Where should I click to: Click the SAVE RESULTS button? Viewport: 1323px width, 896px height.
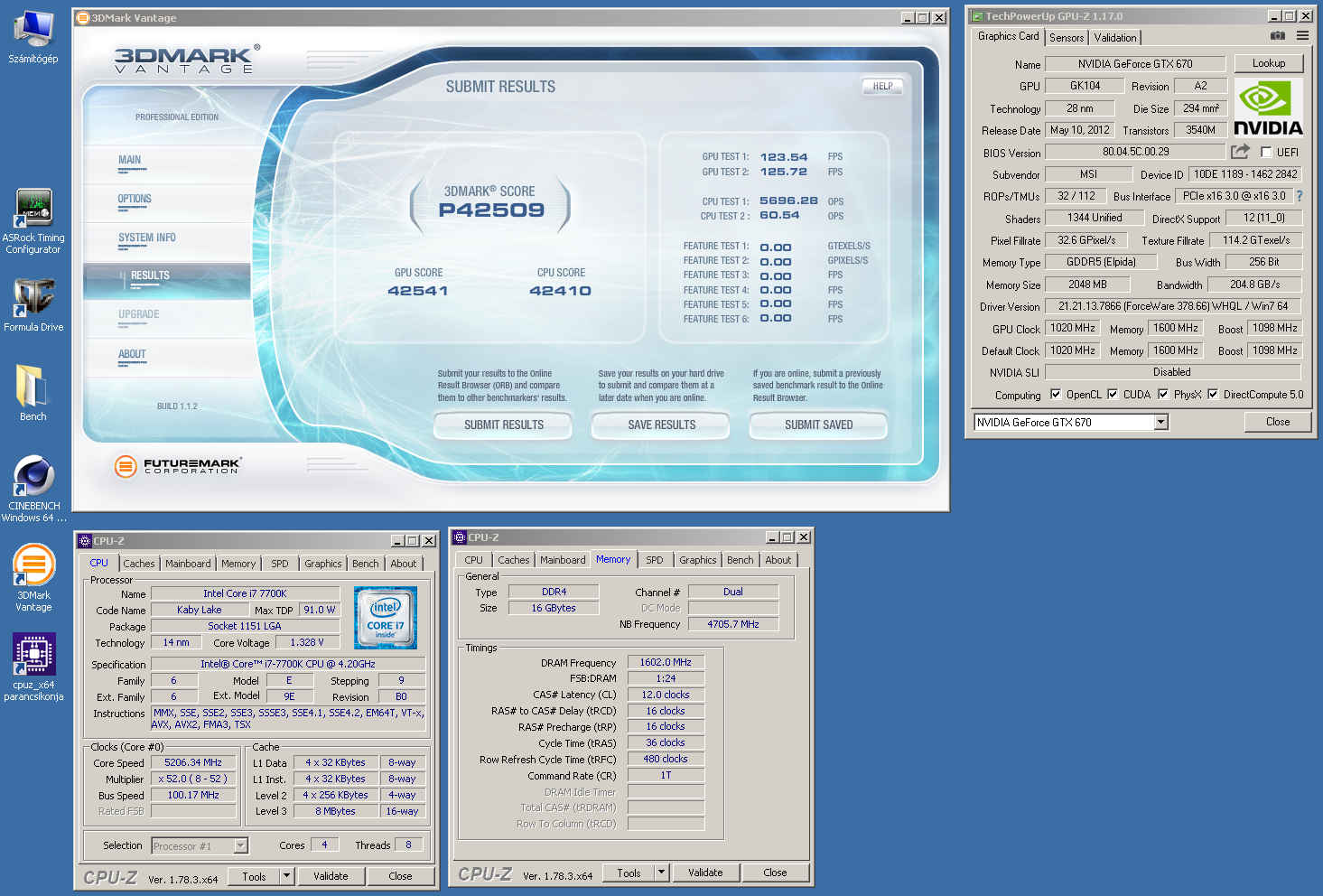(x=661, y=425)
